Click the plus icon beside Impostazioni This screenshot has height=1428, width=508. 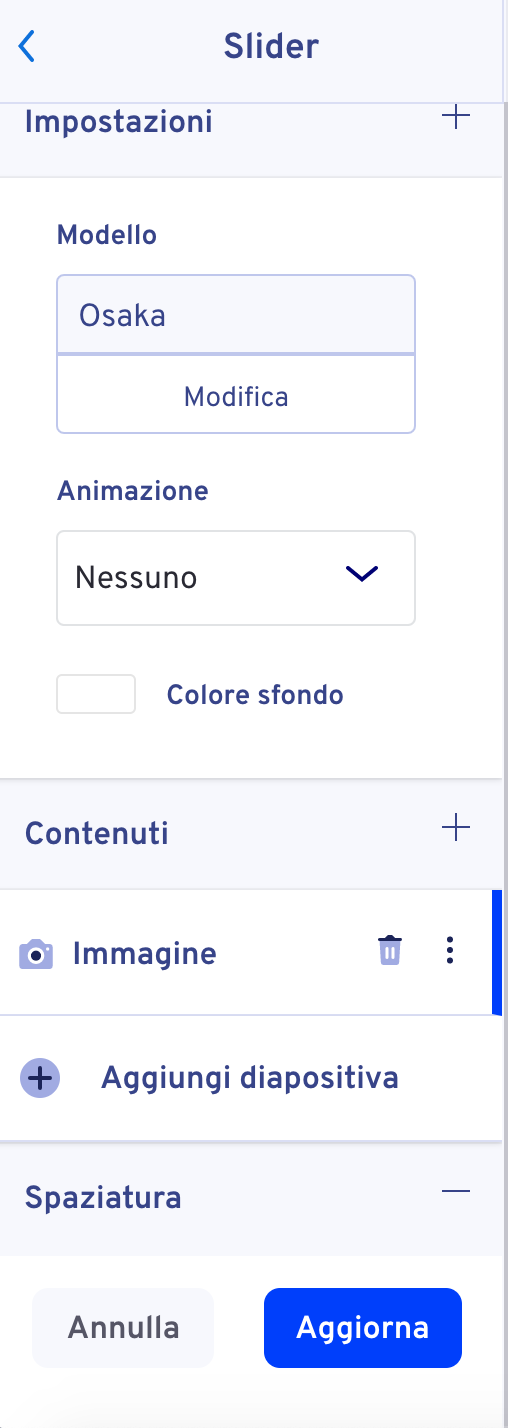(456, 117)
